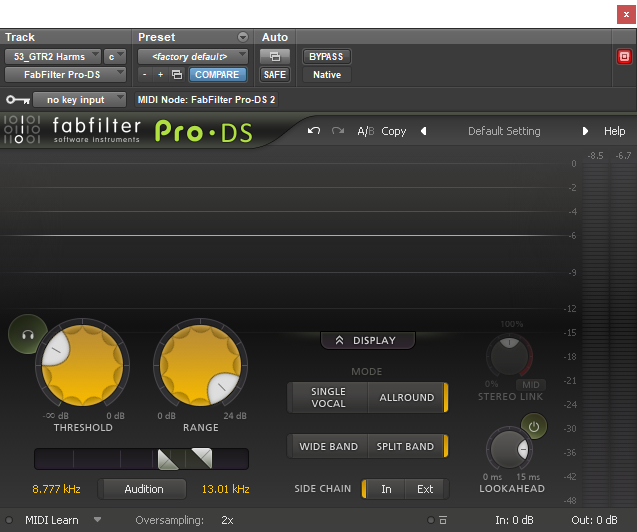This screenshot has height=532, width=637.
Task: Click the In: 0 dB readout
Action: 514,520
